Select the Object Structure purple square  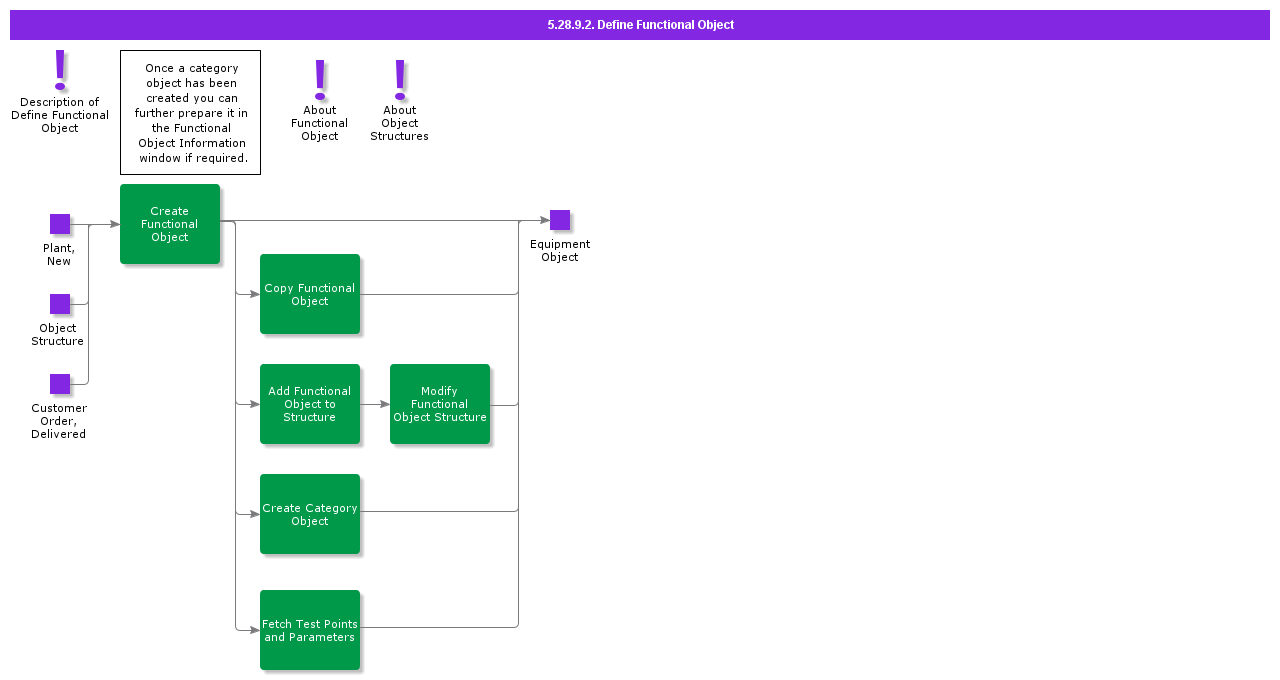point(60,304)
